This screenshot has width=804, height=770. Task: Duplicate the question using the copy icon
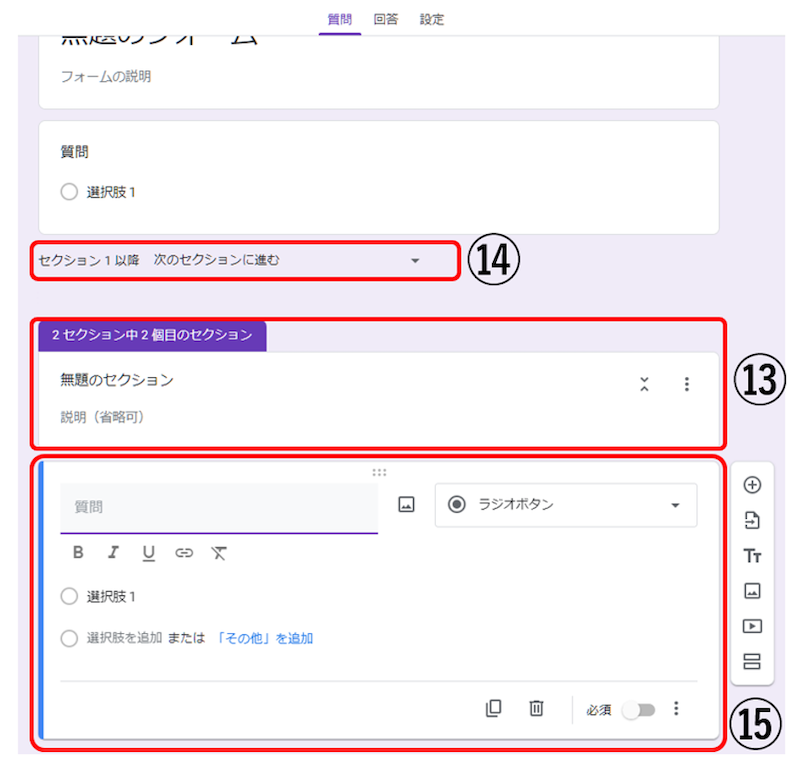494,709
